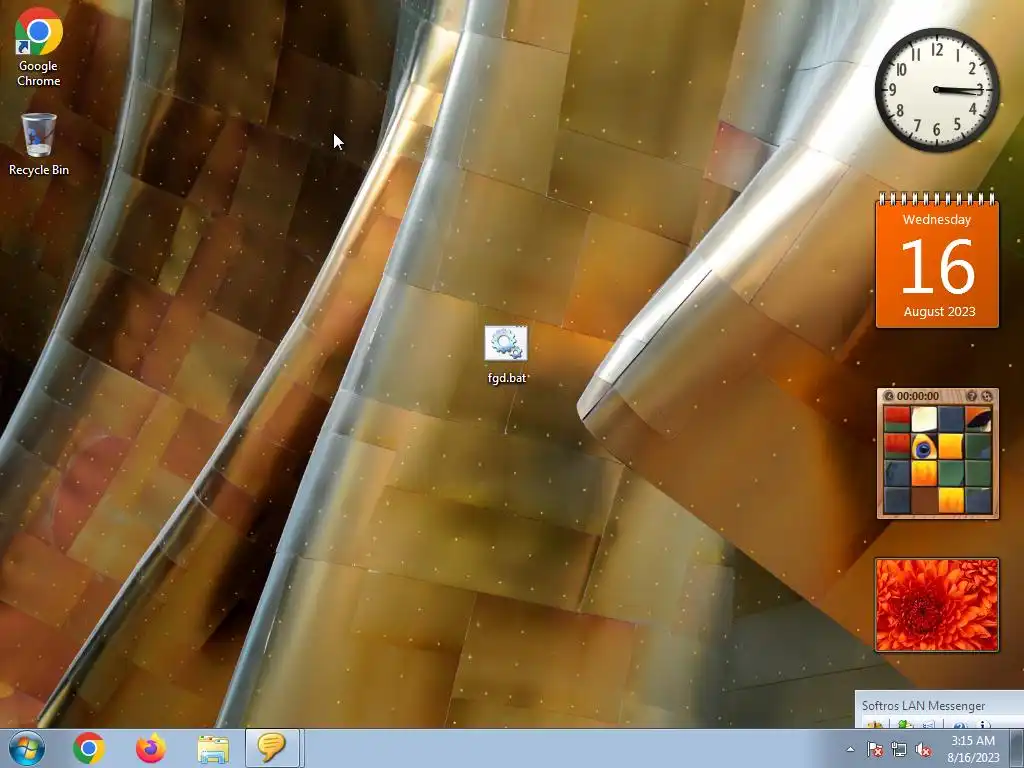The height and width of the screenshot is (768, 1024).
Task: Click August 2023 text on calendar gadget
Action: (x=939, y=312)
